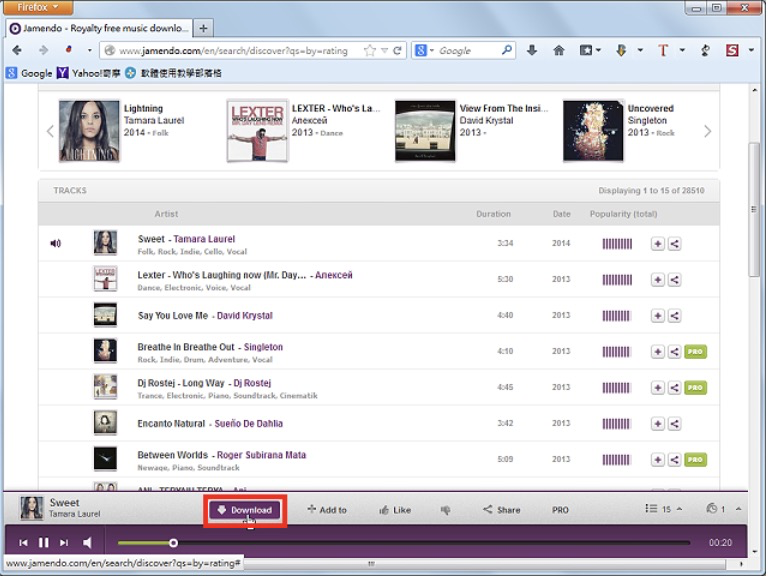Open the Firefox menu button

point(38,7)
